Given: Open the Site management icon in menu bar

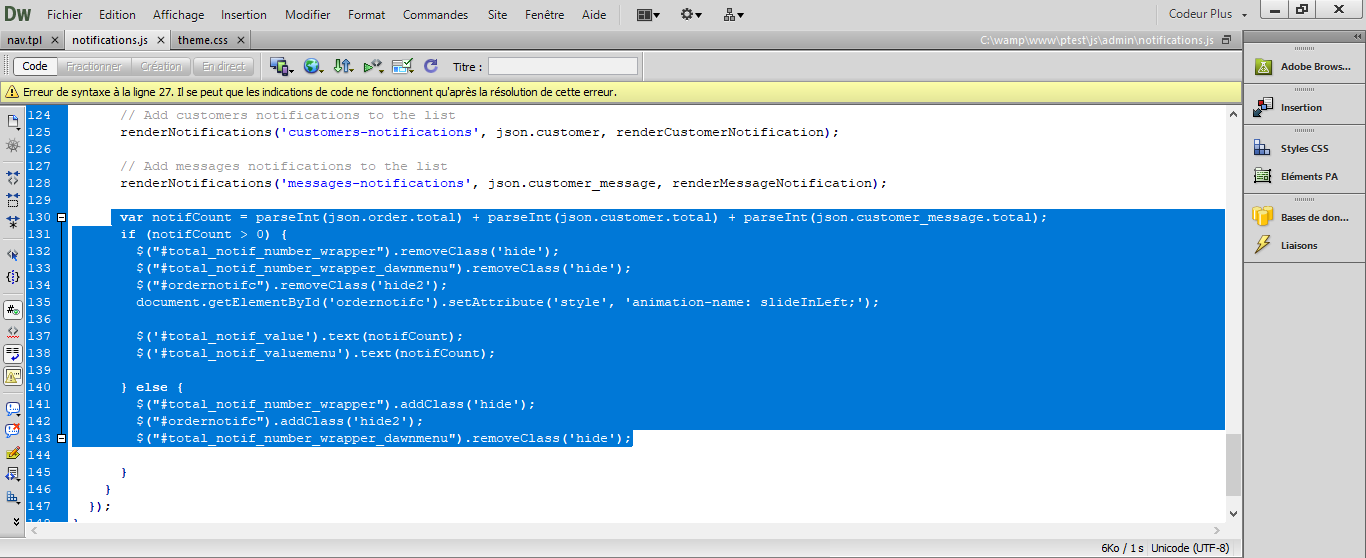Looking at the screenshot, I should point(732,15).
